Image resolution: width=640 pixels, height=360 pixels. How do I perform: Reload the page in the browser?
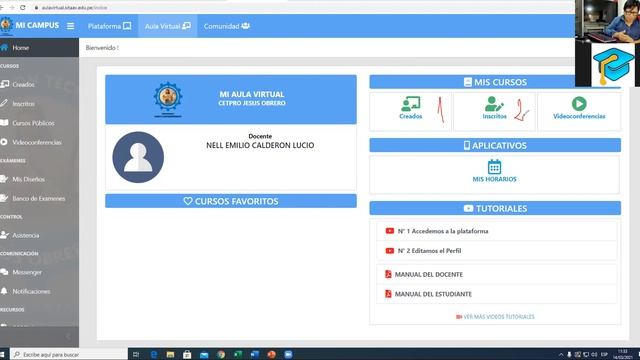pos(22,7)
